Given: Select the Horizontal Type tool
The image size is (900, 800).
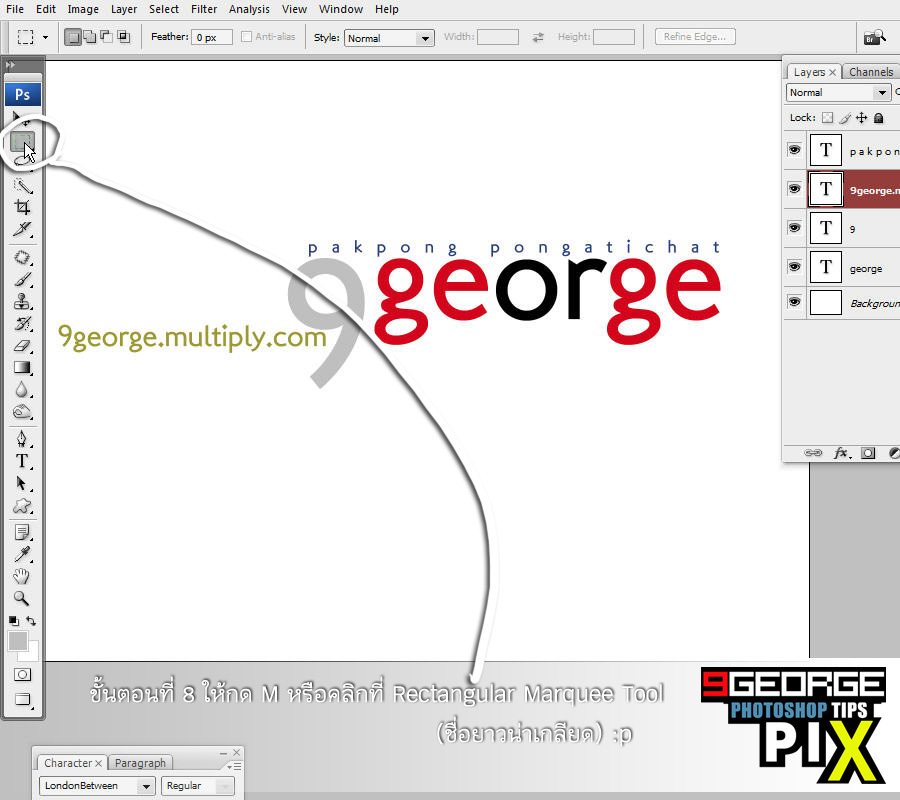Looking at the screenshot, I should pyautogui.click(x=22, y=461).
